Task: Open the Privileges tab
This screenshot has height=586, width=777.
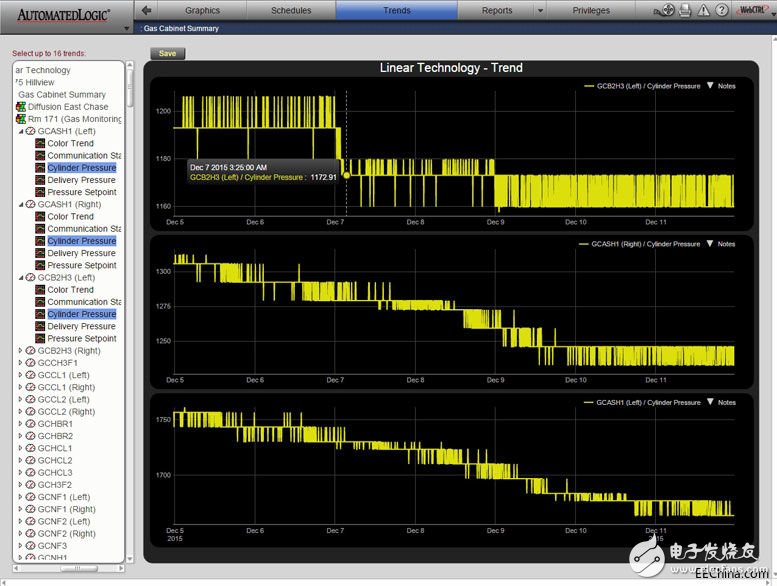Action: click(591, 11)
